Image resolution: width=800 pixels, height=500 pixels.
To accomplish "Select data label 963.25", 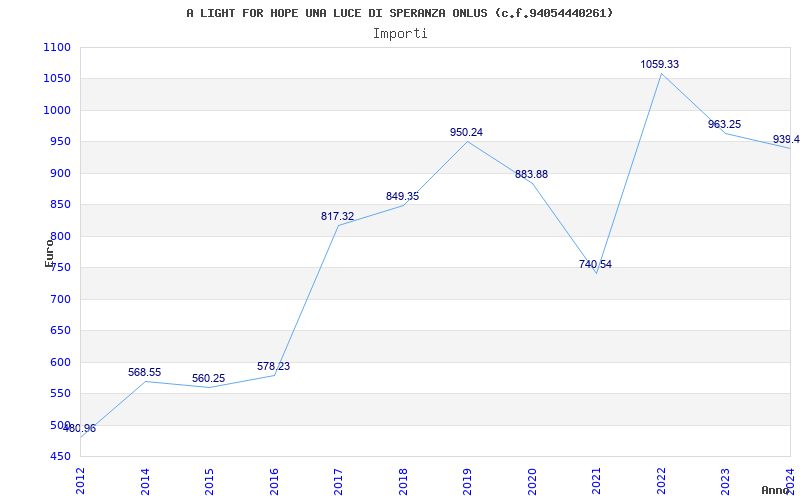I will (x=724, y=124).
